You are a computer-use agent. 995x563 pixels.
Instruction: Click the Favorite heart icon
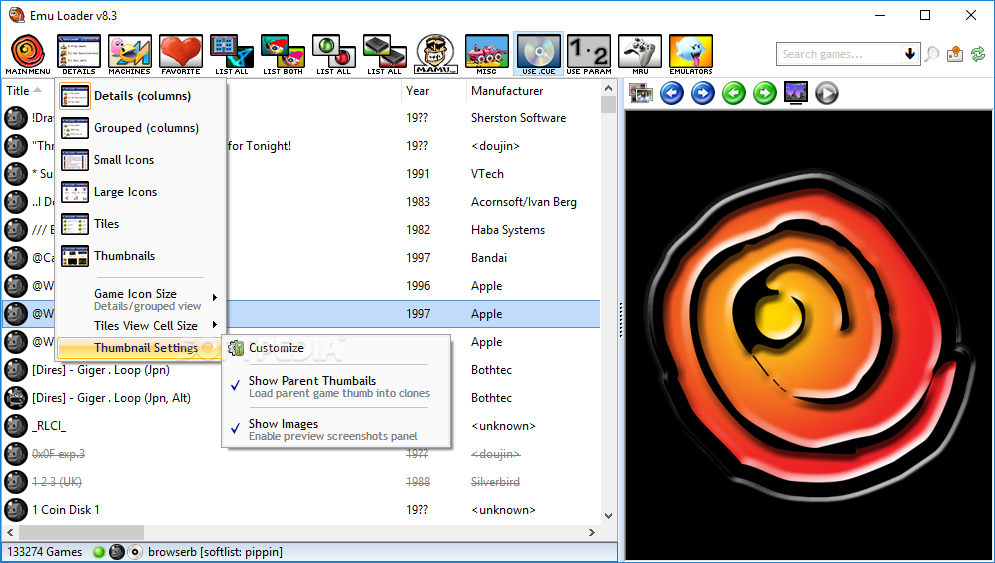click(181, 55)
